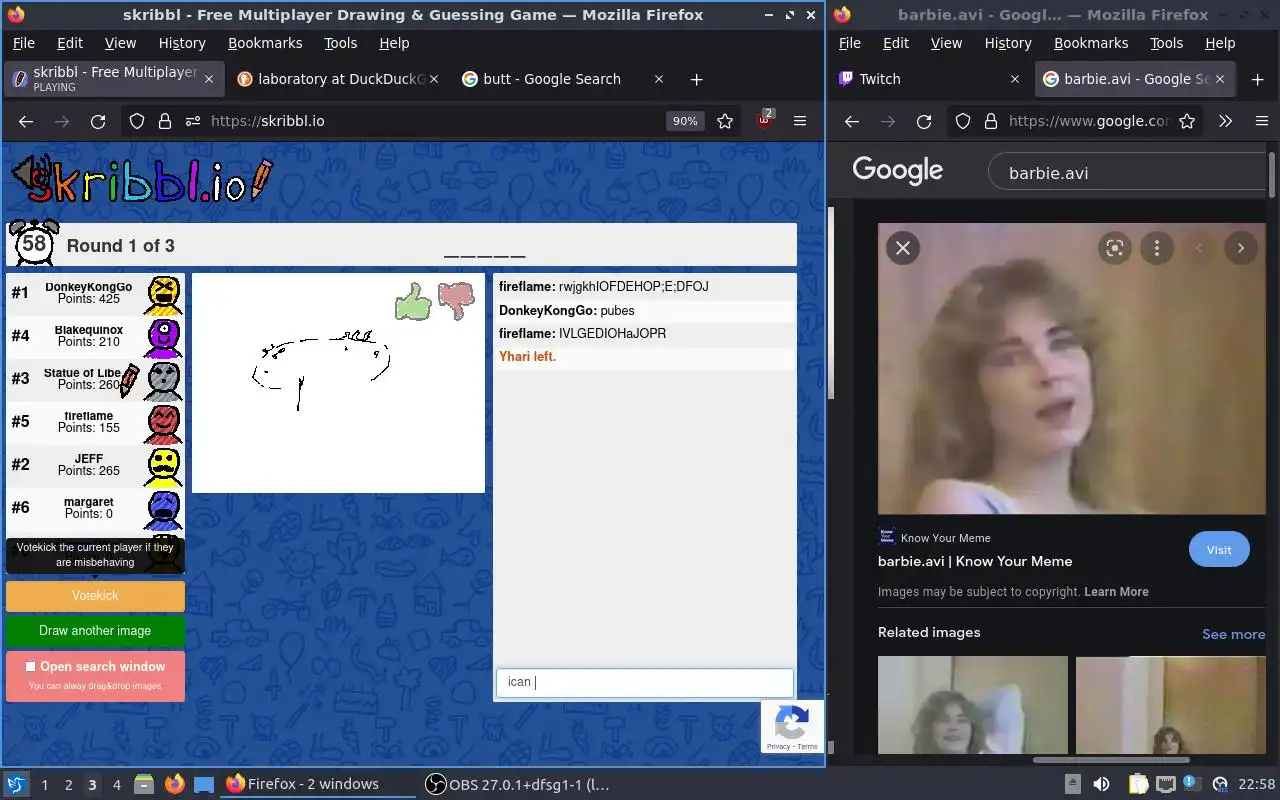1280x800 pixels.
Task: Click the Votekick button
Action: pos(95,596)
